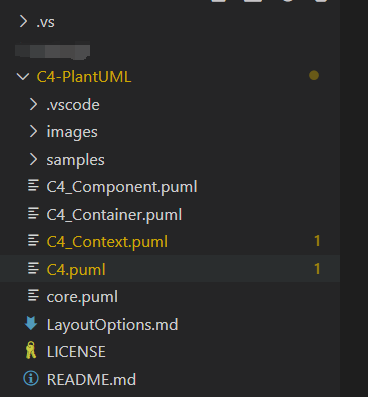
Task: Expand the images folder chevron
Action: pos(33,132)
